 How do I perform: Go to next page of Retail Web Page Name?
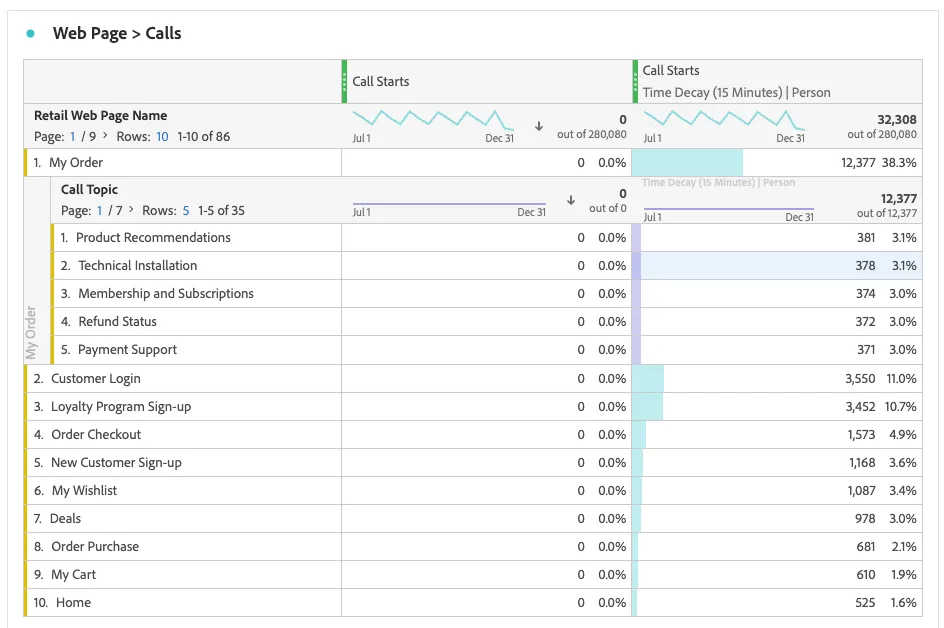click(x=105, y=135)
